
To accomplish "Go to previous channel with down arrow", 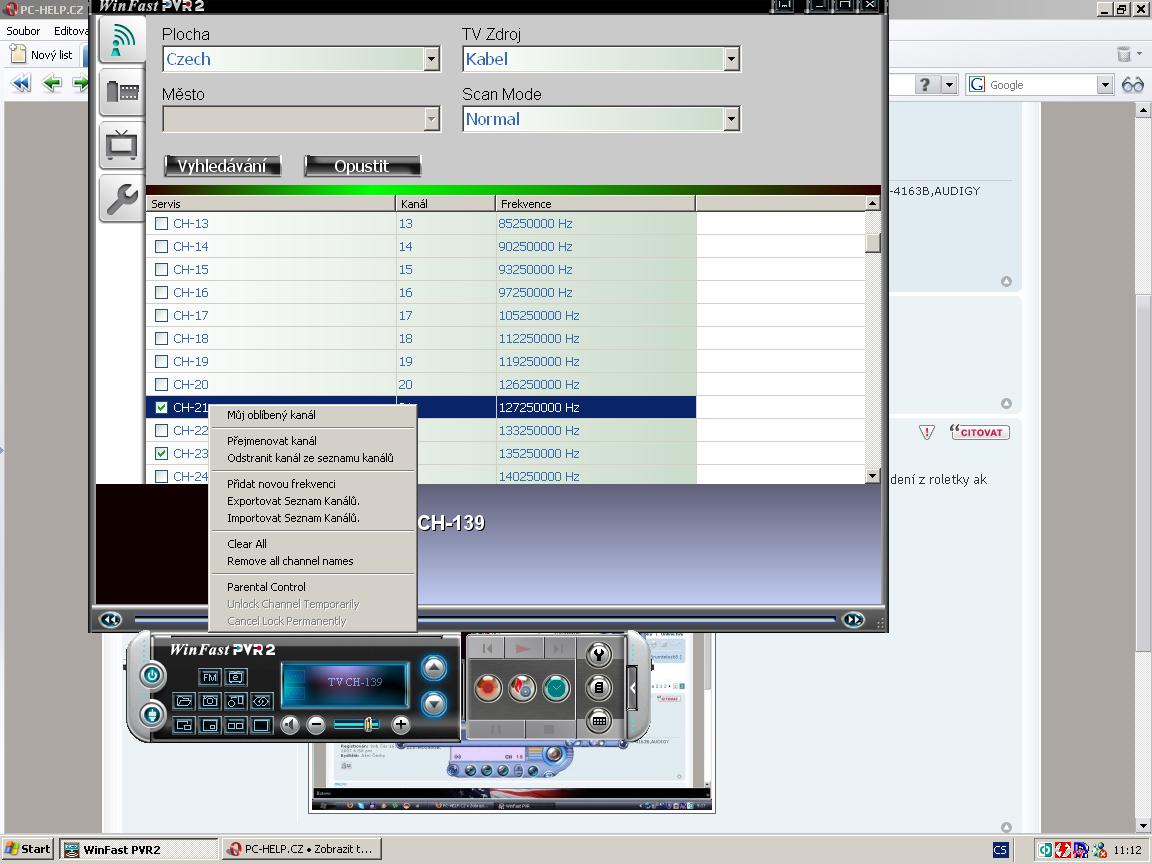I will pos(434,704).
